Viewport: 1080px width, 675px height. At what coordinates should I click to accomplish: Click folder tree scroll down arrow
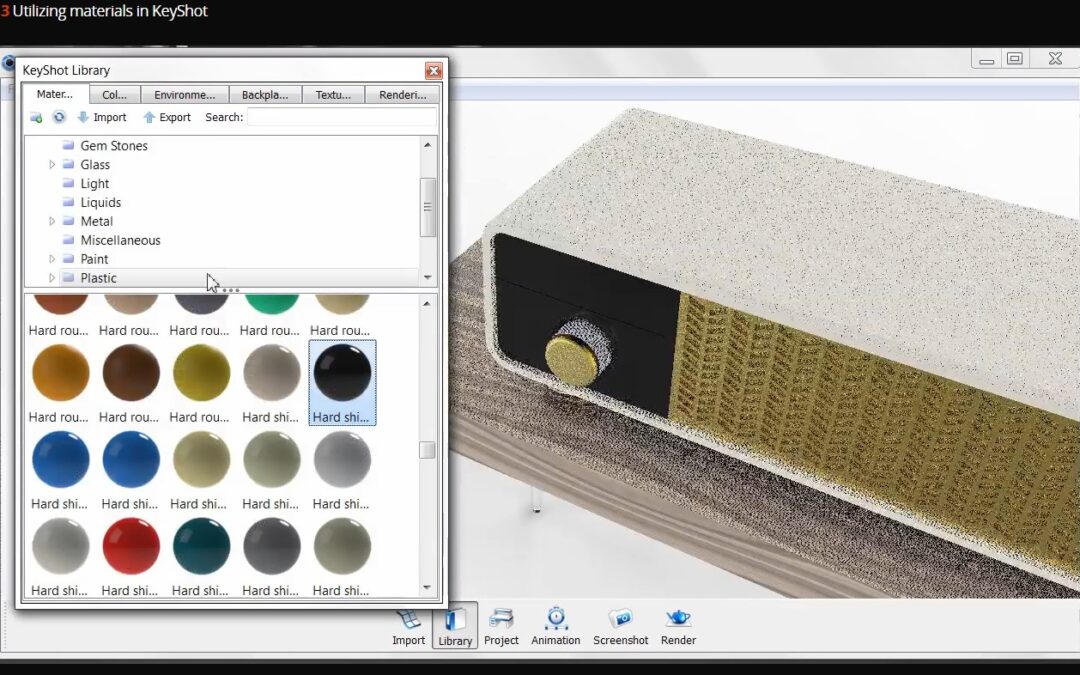click(x=428, y=278)
